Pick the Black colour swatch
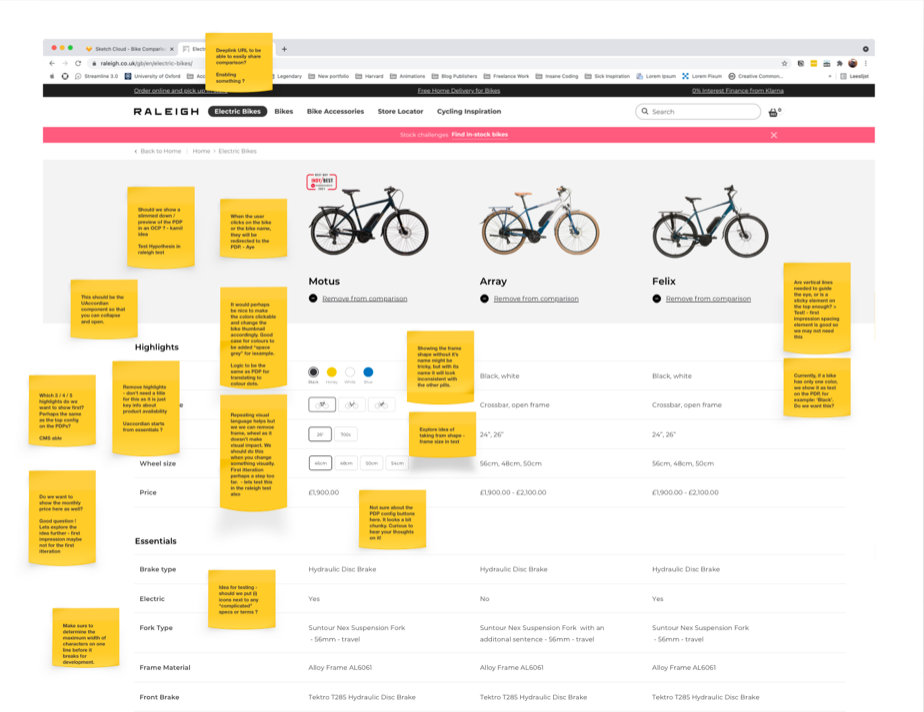This screenshot has height=712, width=924. [x=314, y=372]
